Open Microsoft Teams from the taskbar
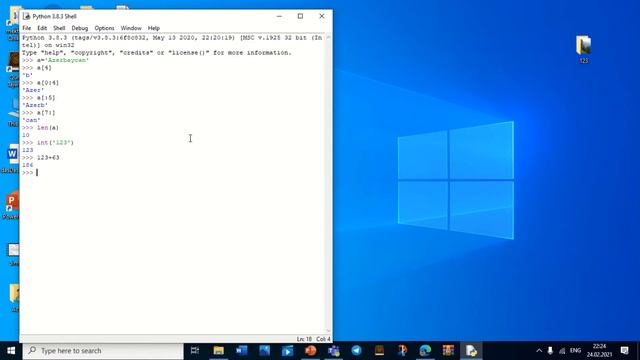Screen dimensions: 640x360 333,351
